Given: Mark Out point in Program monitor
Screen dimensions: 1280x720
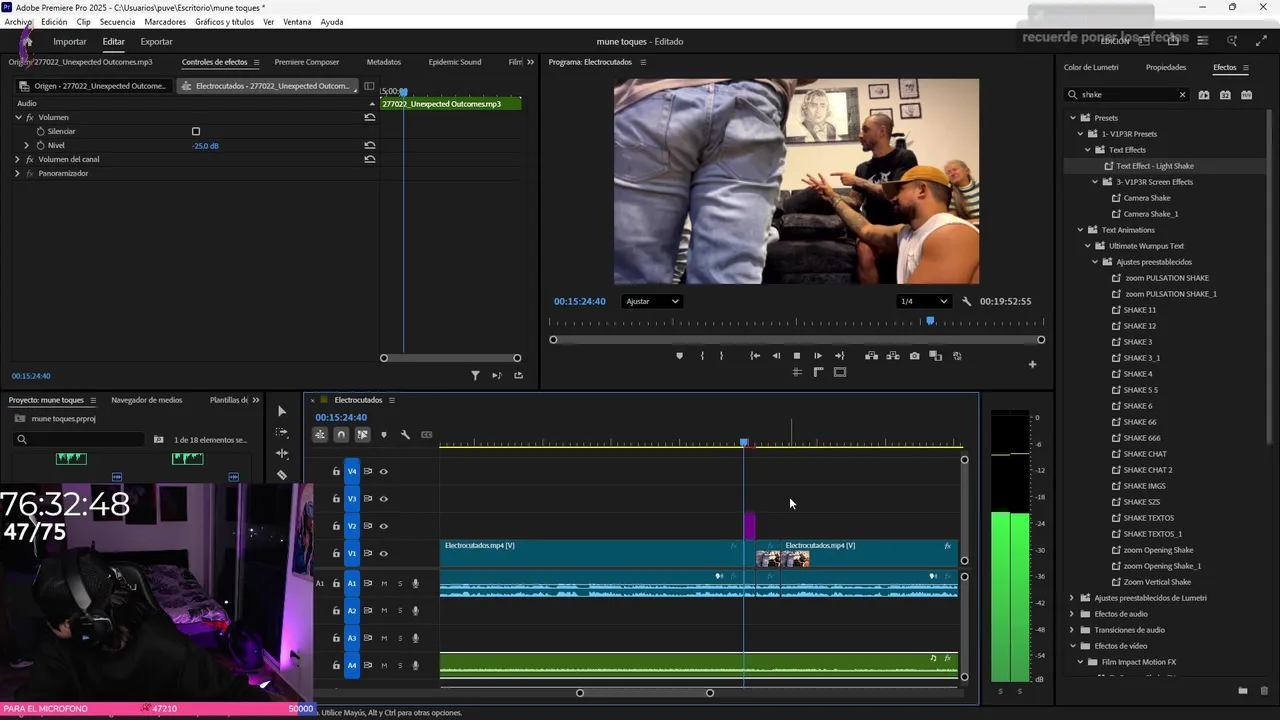Looking at the screenshot, I should pyautogui.click(x=721, y=356).
